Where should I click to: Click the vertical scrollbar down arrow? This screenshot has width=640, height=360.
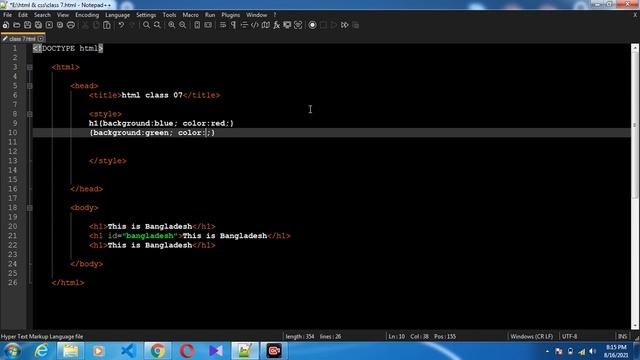pos(635,325)
